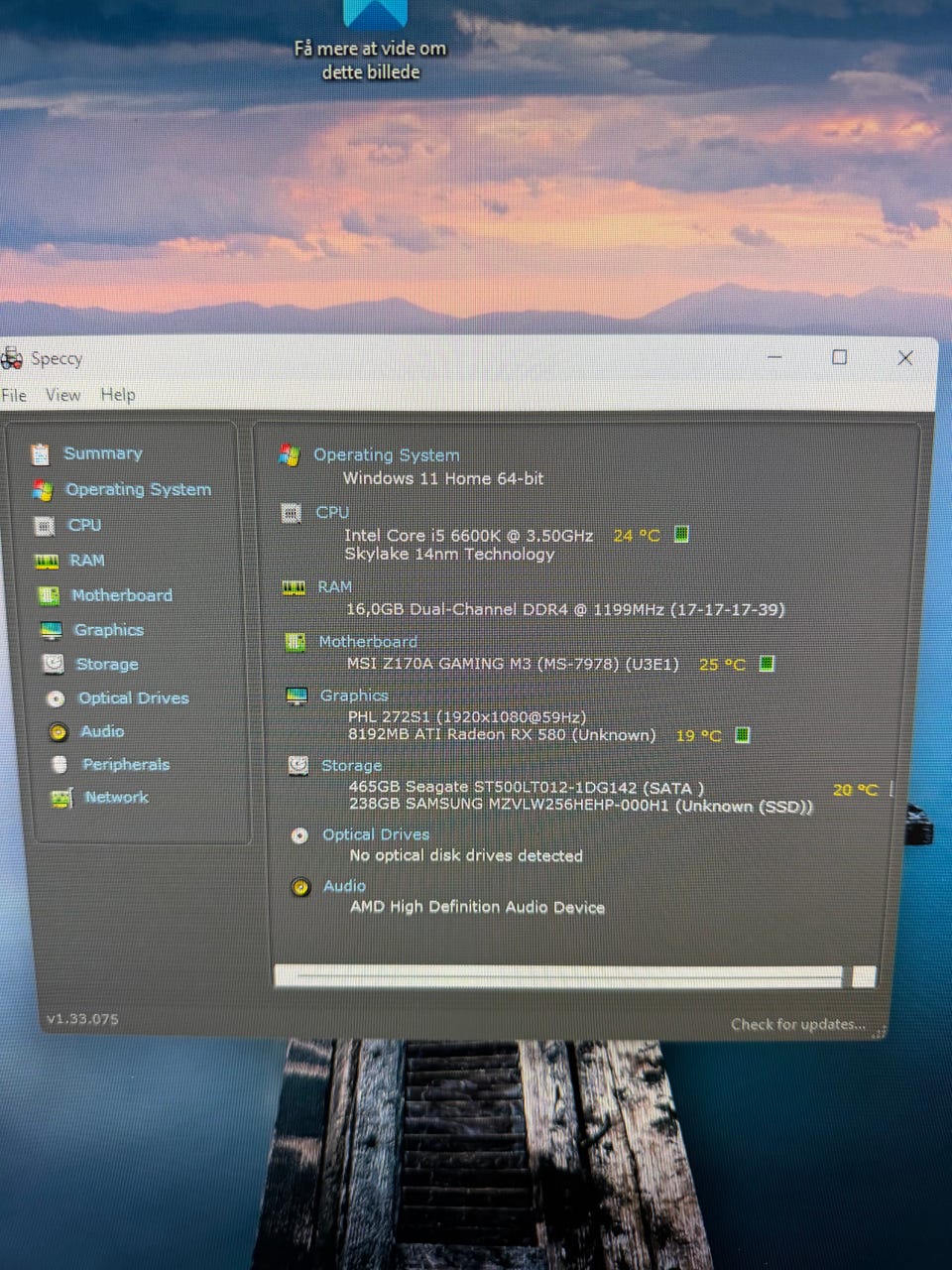Click the version label v1.33.075
952x1270 pixels.
coord(82,1019)
